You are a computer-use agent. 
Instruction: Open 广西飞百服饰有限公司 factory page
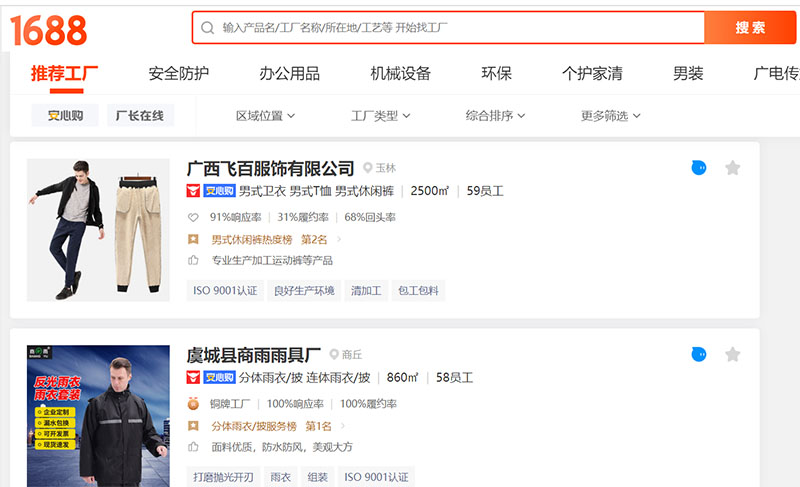(x=270, y=168)
